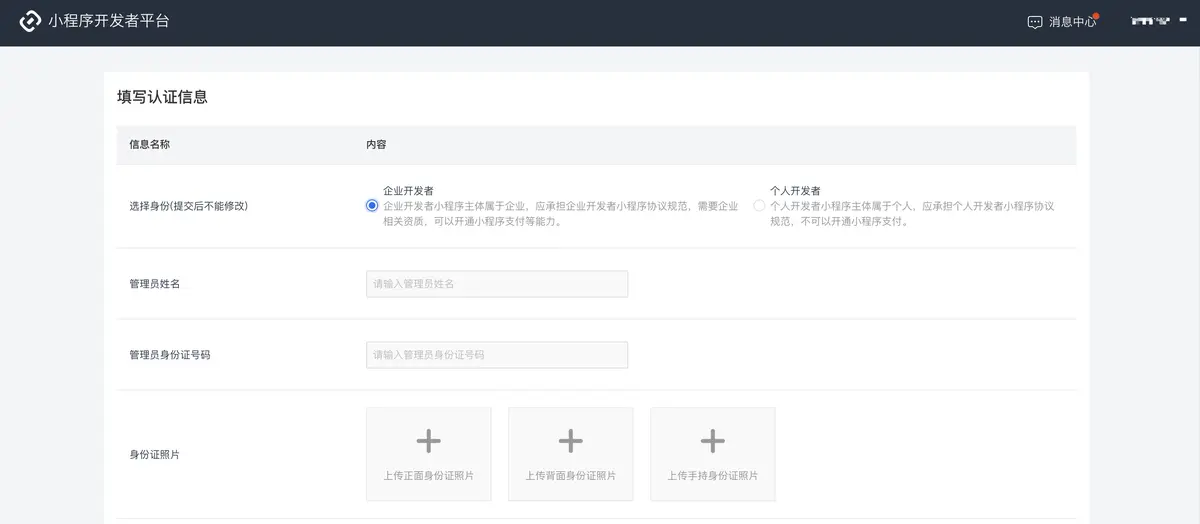Focus the 管理员身份证号码 input field
This screenshot has width=1200, height=524.
click(497, 355)
